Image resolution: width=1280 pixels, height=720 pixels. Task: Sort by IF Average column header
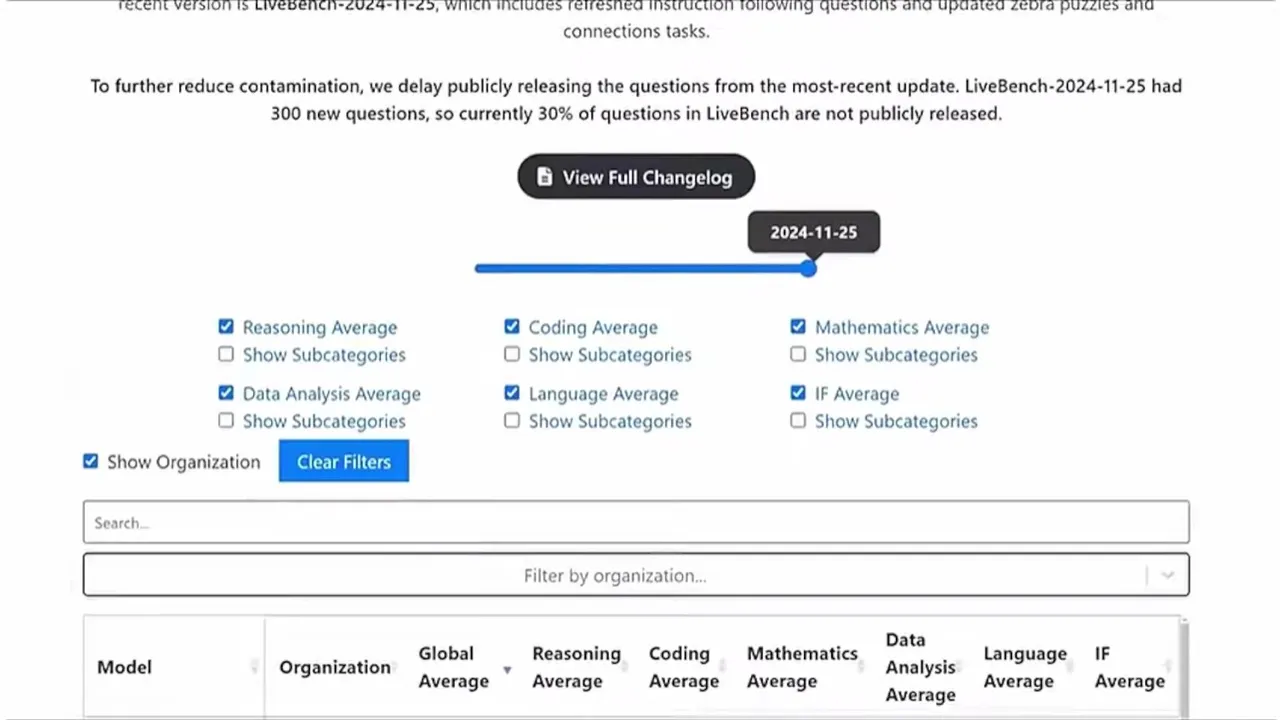click(1129, 667)
